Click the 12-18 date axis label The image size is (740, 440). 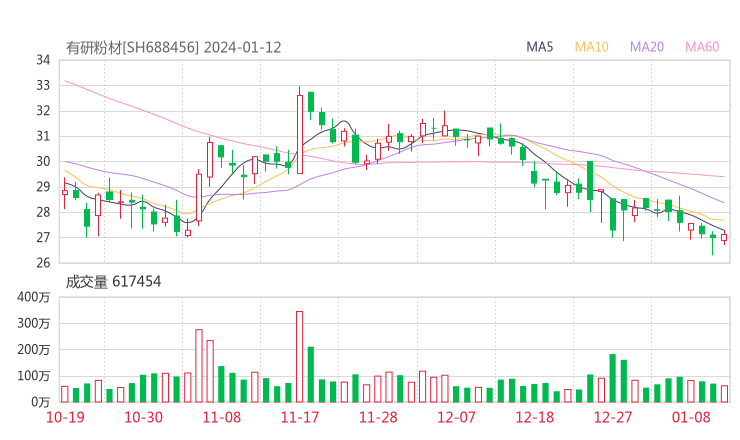tap(534, 417)
